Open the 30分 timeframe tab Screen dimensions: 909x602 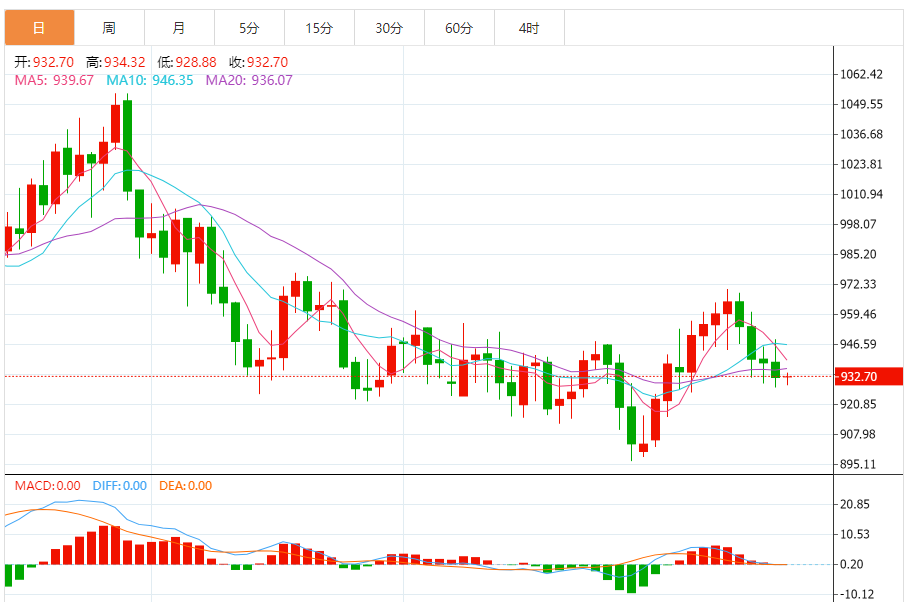pos(389,28)
